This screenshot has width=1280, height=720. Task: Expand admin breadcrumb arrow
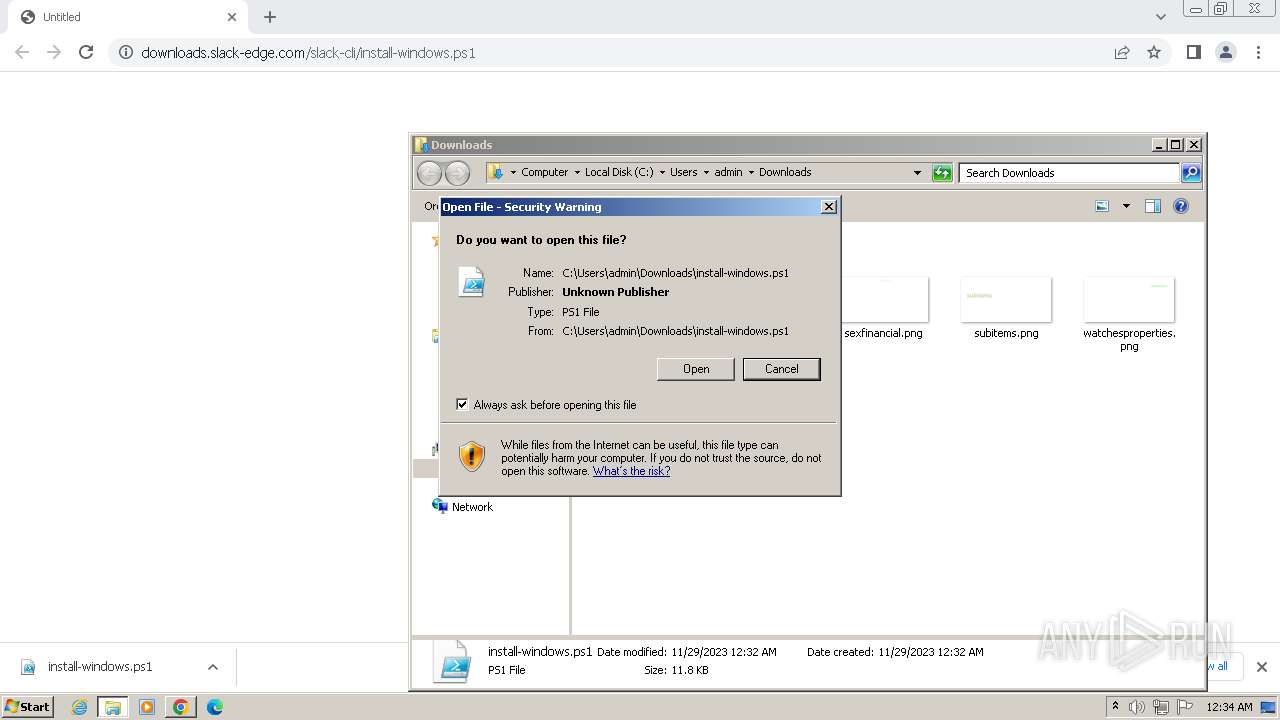[x=751, y=172]
